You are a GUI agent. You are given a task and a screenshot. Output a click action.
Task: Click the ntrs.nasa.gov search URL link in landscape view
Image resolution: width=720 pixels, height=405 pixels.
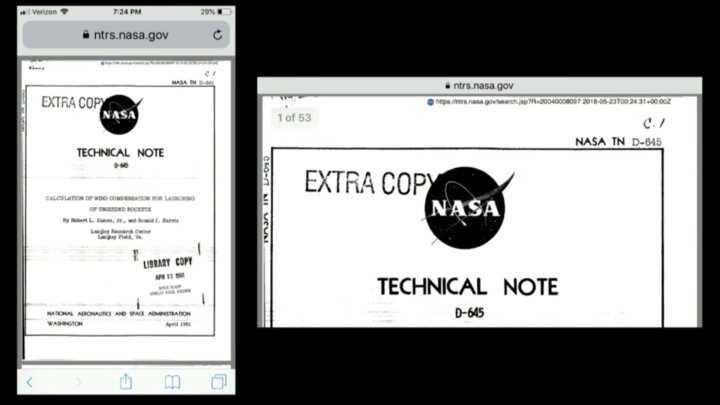[553, 101]
